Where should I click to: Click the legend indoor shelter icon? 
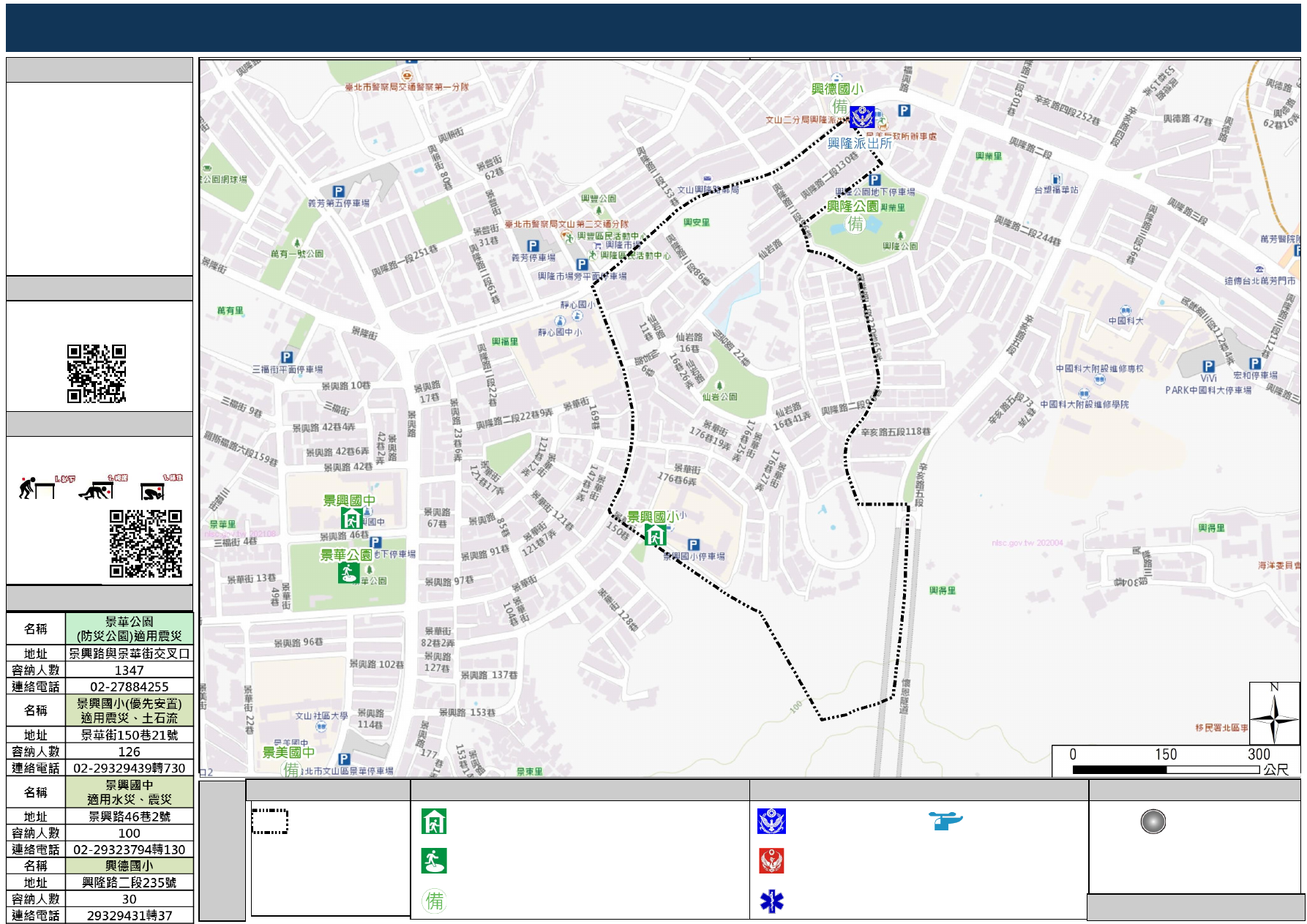(434, 822)
